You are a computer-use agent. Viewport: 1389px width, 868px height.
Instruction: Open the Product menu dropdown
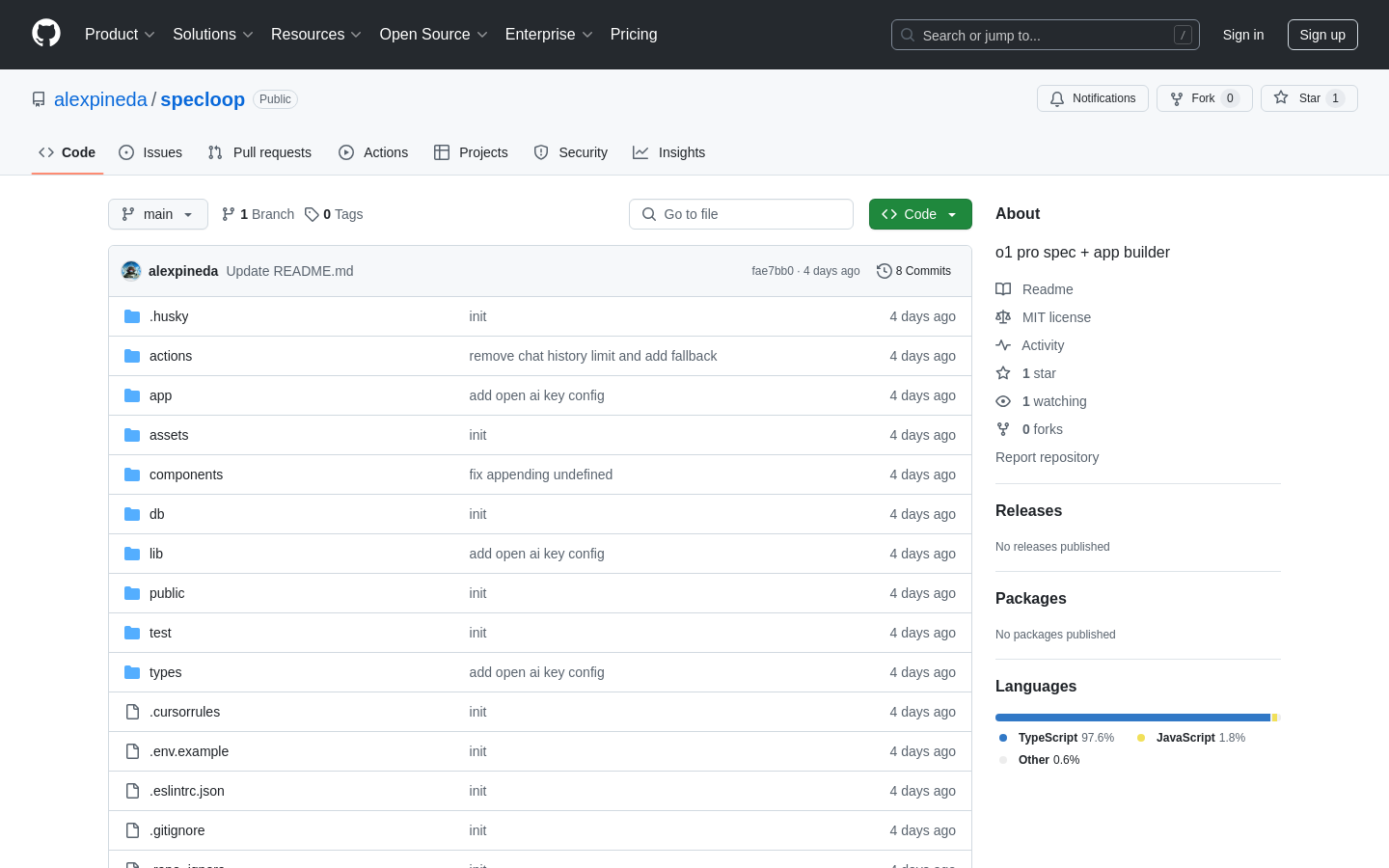pyautogui.click(x=120, y=35)
